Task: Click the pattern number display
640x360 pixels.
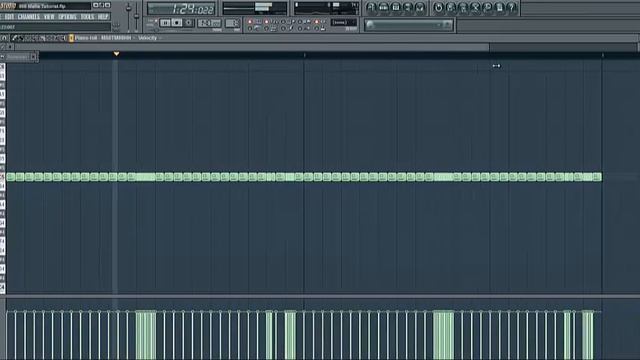Action: 233,23
